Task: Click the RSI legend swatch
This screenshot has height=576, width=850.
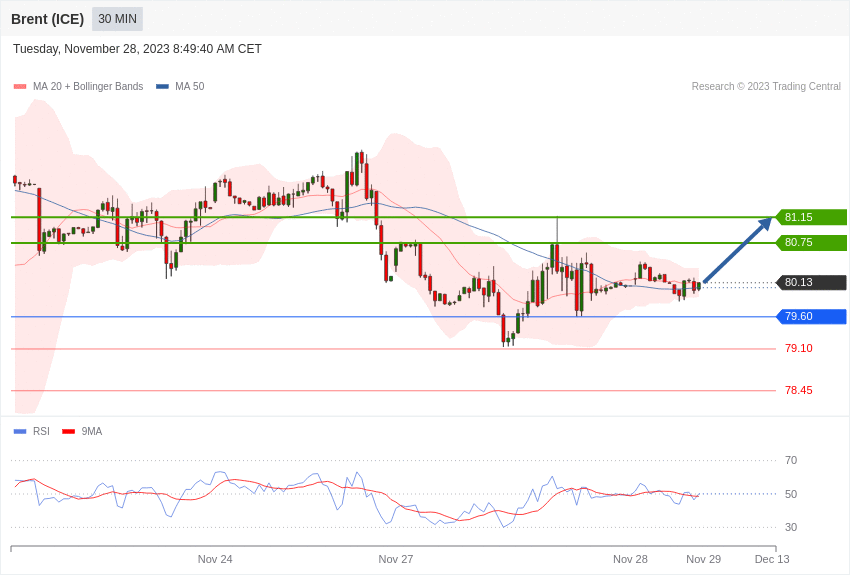Action: [20, 431]
